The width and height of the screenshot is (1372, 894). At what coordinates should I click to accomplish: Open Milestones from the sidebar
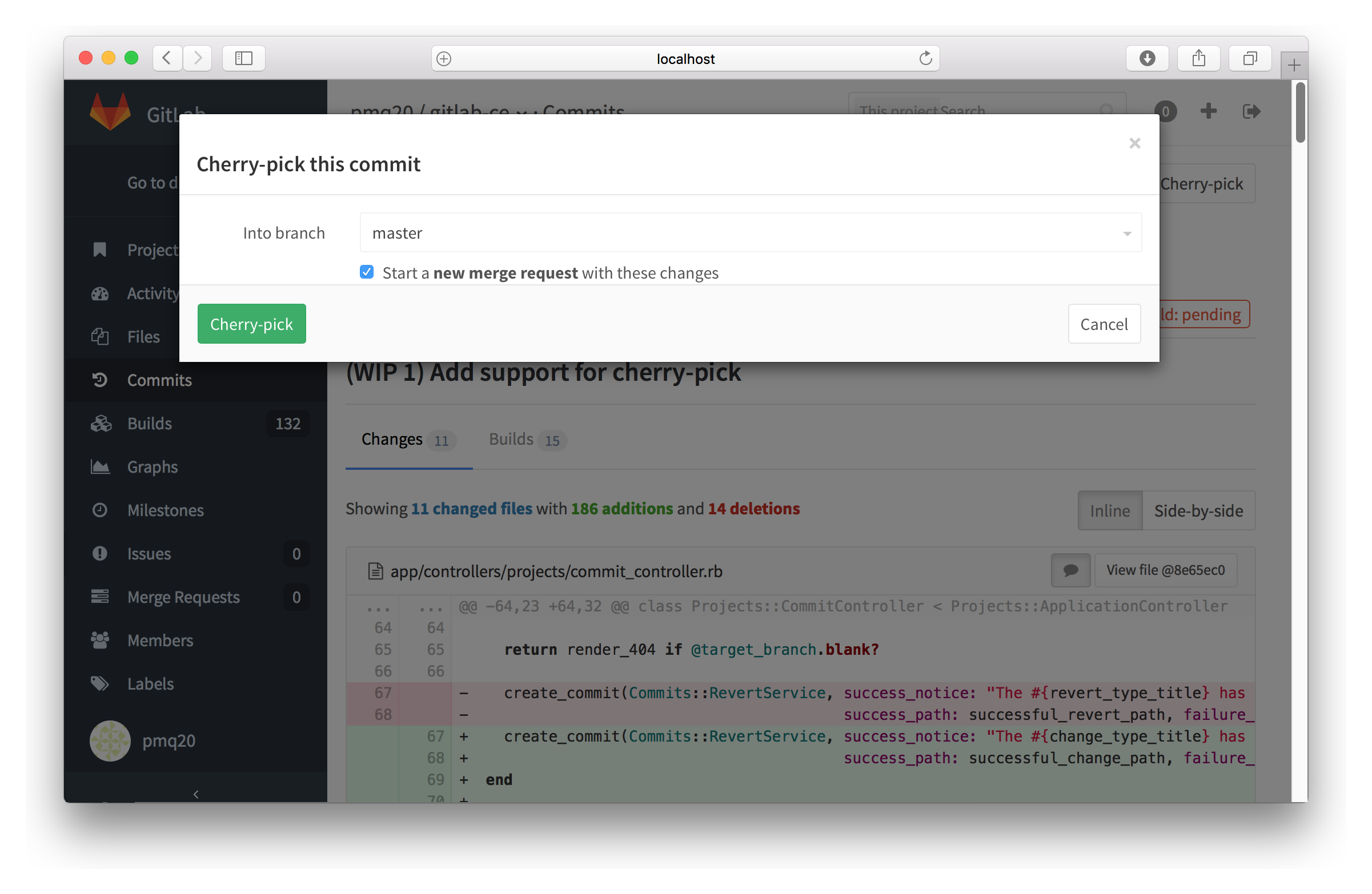(165, 510)
